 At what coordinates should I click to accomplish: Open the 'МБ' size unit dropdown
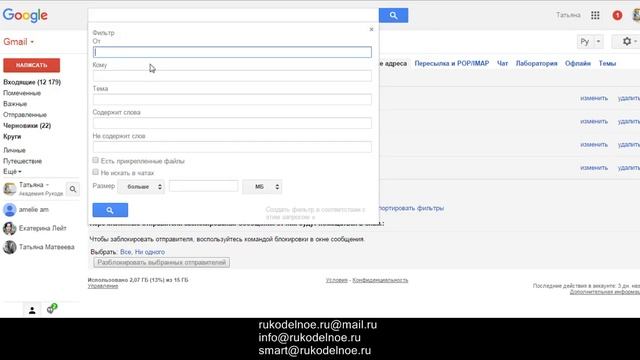click(x=262, y=187)
